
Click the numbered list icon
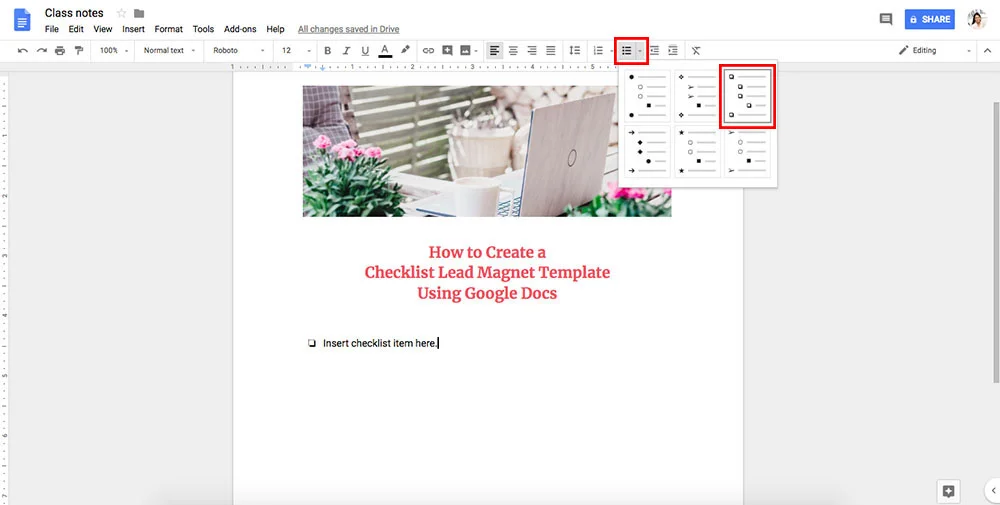coord(598,50)
